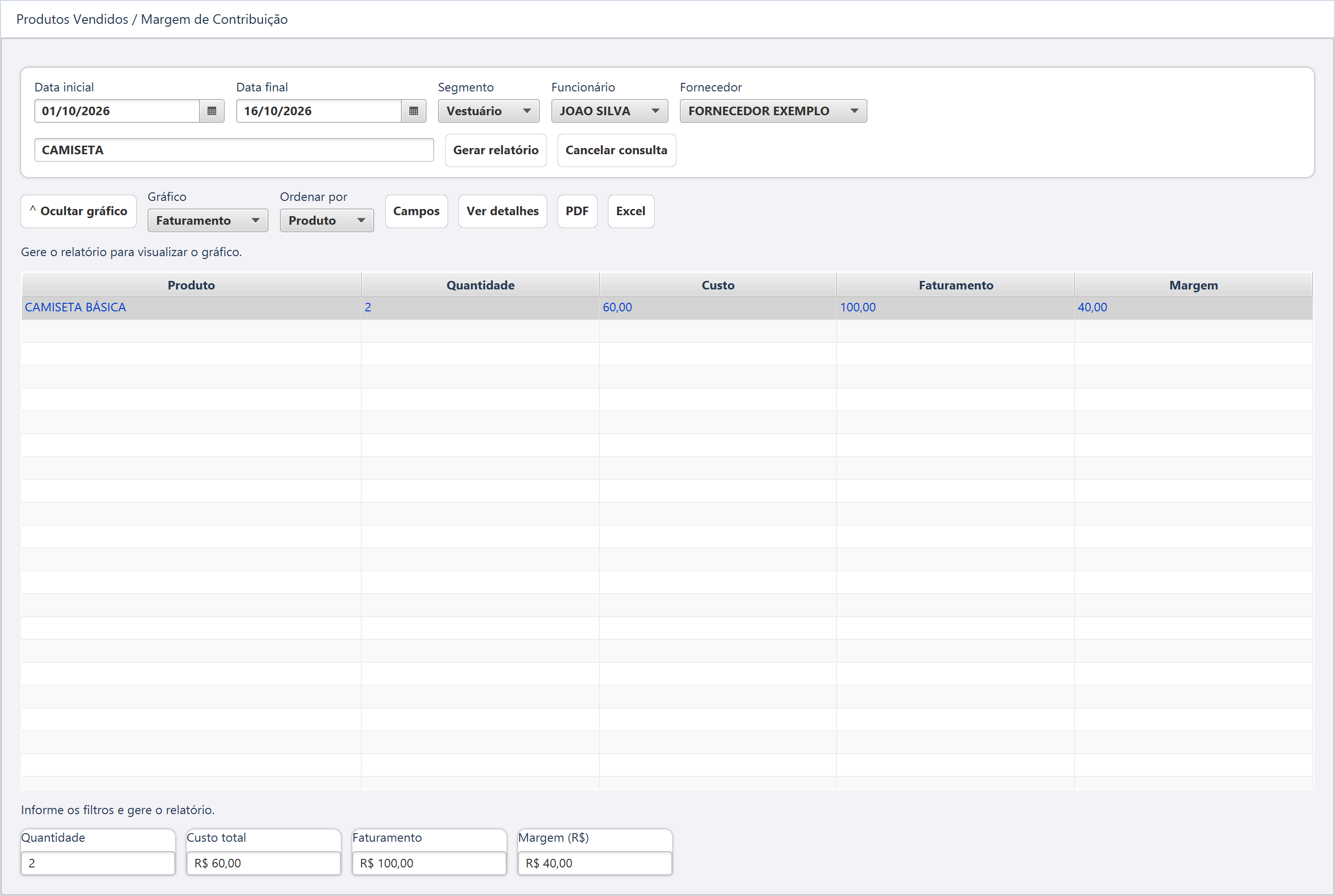Sort by the Produto column header
1335x896 pixels.
tap(191, 285)
